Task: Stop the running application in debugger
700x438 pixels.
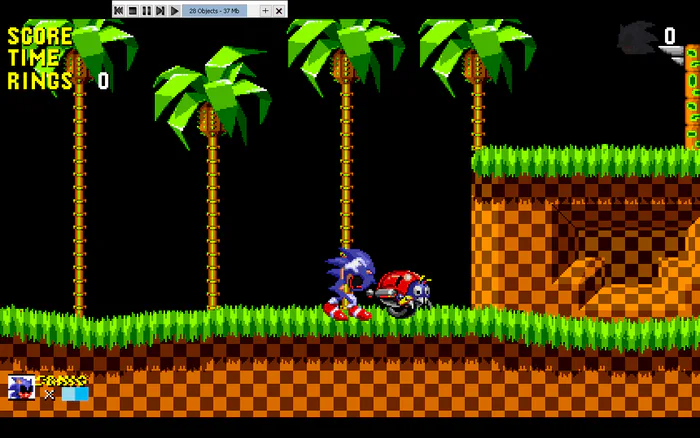Action: (x=133, y=11)
